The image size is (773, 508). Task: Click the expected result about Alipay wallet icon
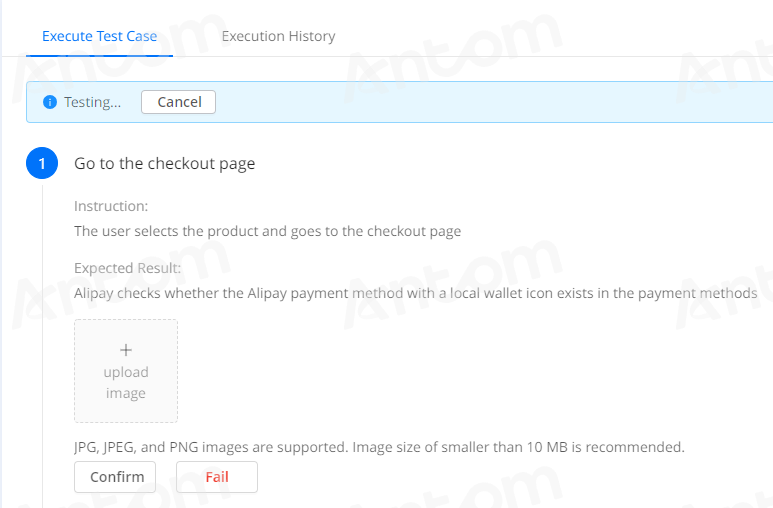click(x=416, y=293)
